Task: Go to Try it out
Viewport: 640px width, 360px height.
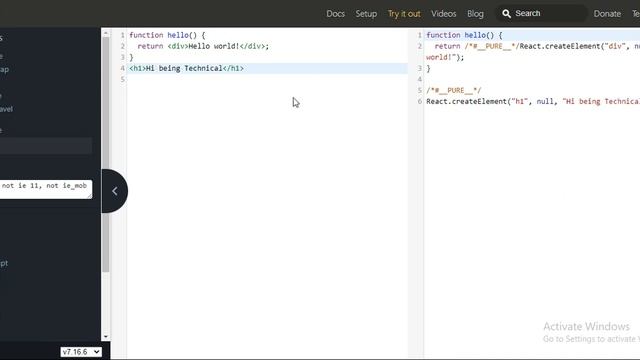Action: click(404, 14)
